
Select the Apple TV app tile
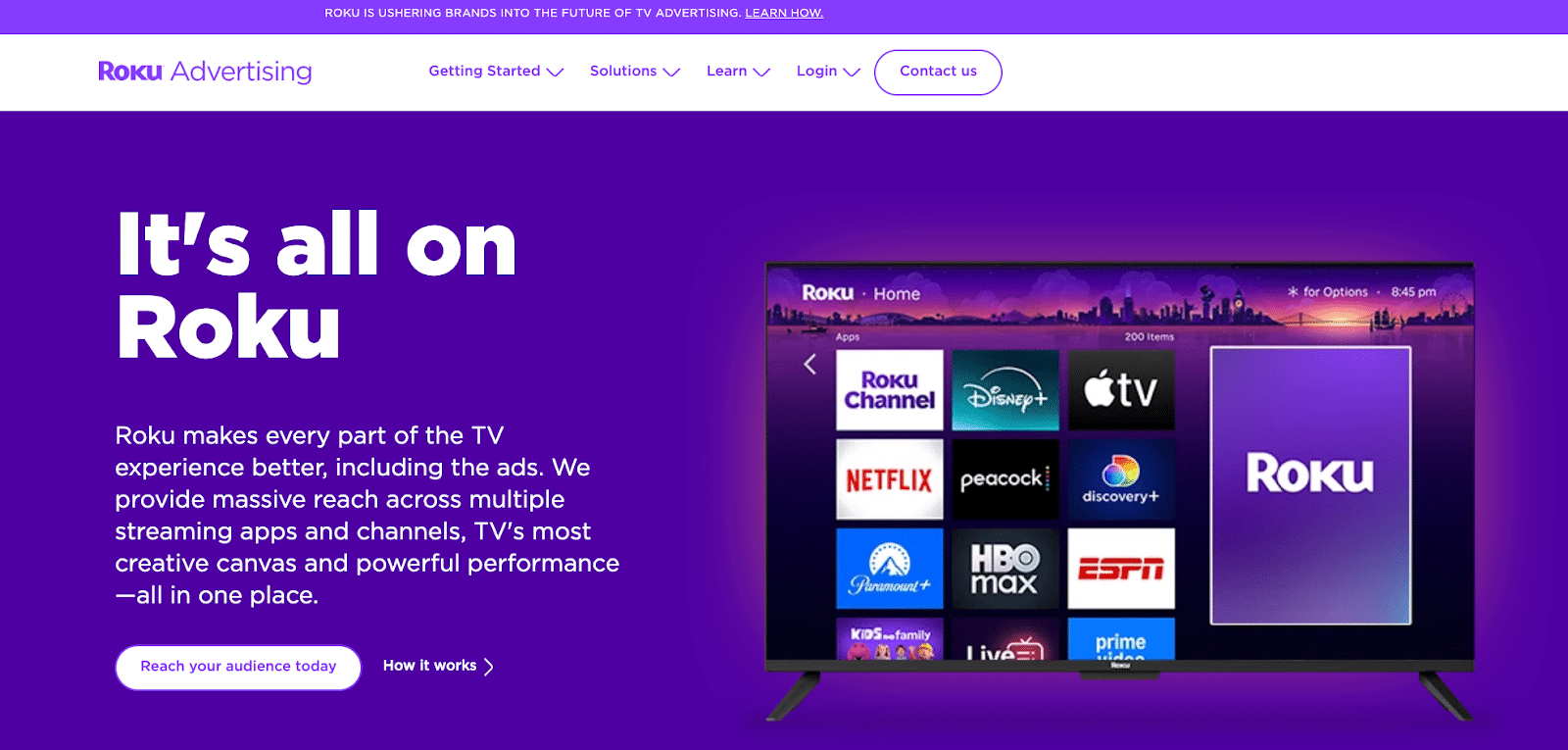pos(1121,390)
